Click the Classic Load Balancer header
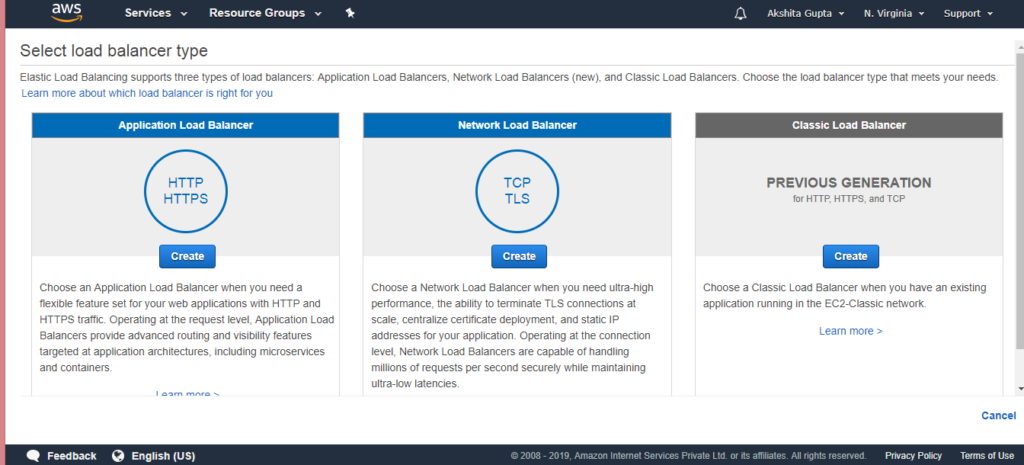Screen dimensions: 1024x465 click(849, 125)
